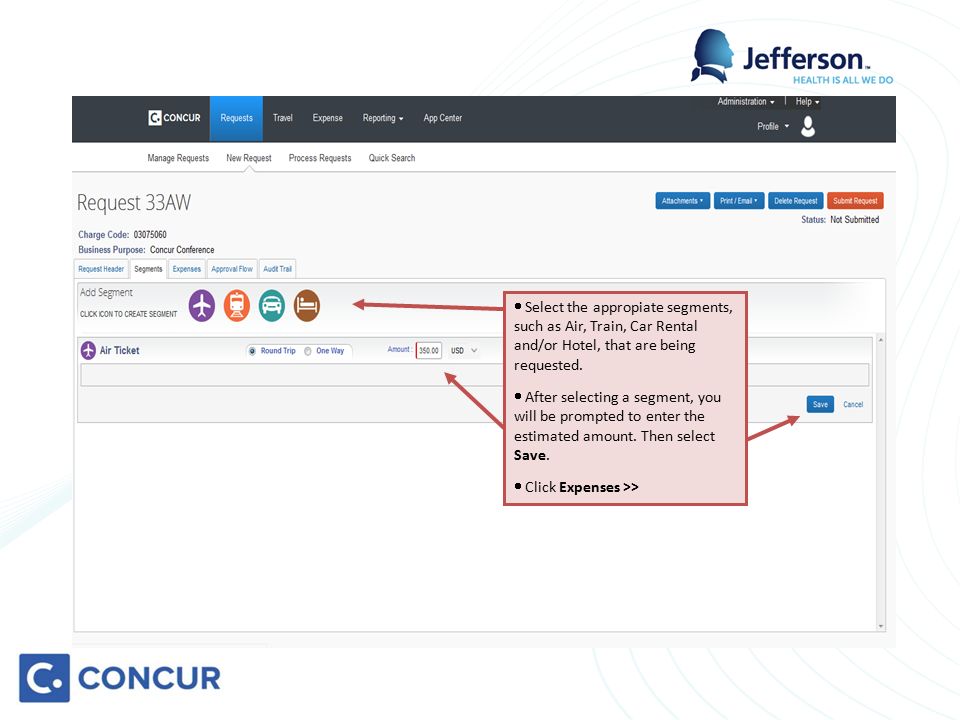Click the small plane icon beside Air Ticket
Viewport: 960px width, 720px height.
point(88,350)
